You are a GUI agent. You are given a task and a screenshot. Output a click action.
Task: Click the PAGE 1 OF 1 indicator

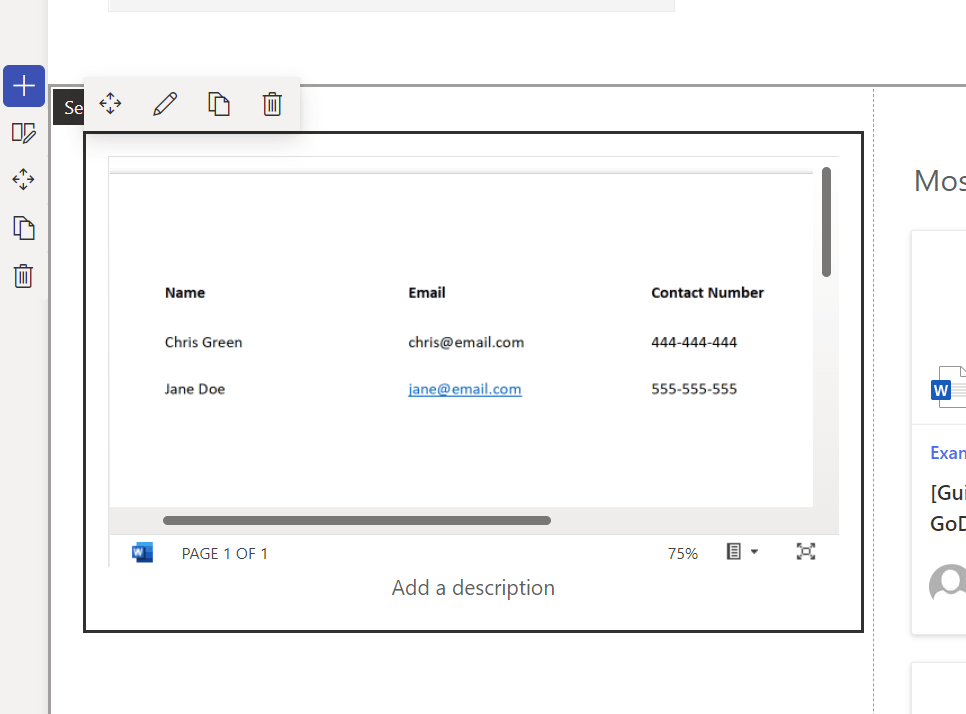(224, 554)
